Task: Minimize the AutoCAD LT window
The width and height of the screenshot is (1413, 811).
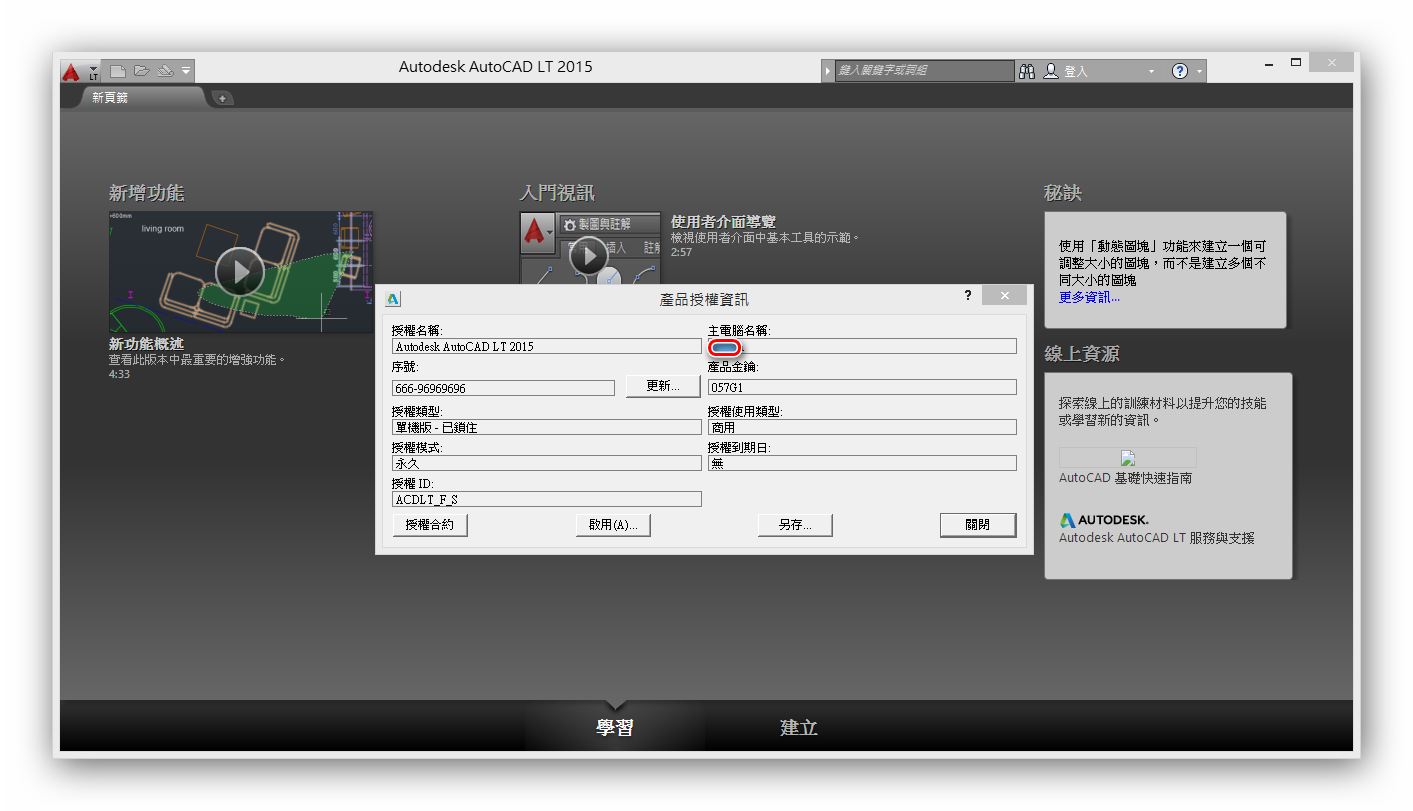Action: coord(1269,64)
